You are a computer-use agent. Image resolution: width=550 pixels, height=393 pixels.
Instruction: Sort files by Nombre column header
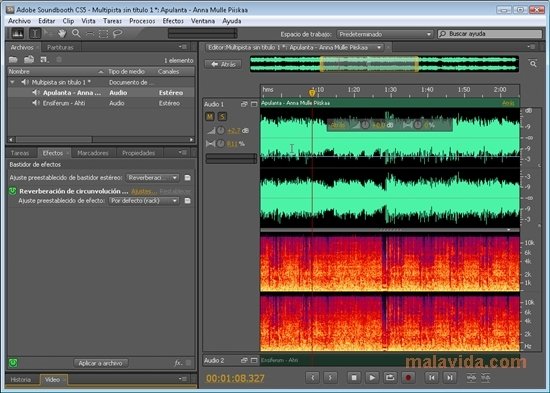(x=56, y=72)
